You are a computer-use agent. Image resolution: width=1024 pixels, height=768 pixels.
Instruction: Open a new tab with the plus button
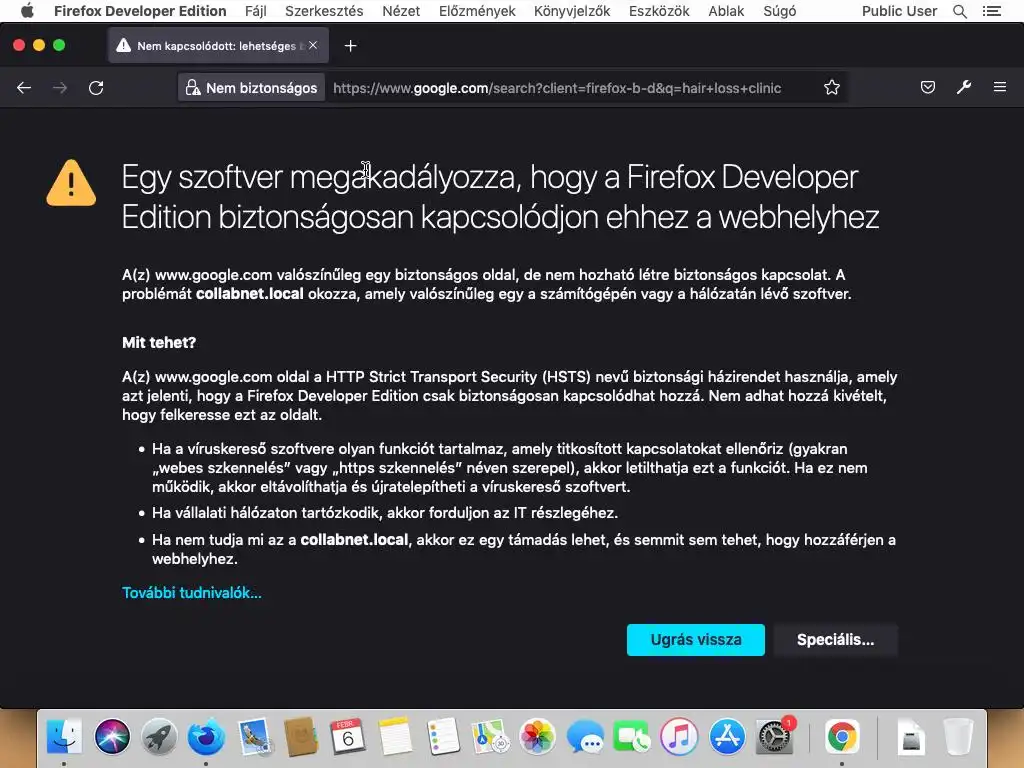click(x=351, y=46)
